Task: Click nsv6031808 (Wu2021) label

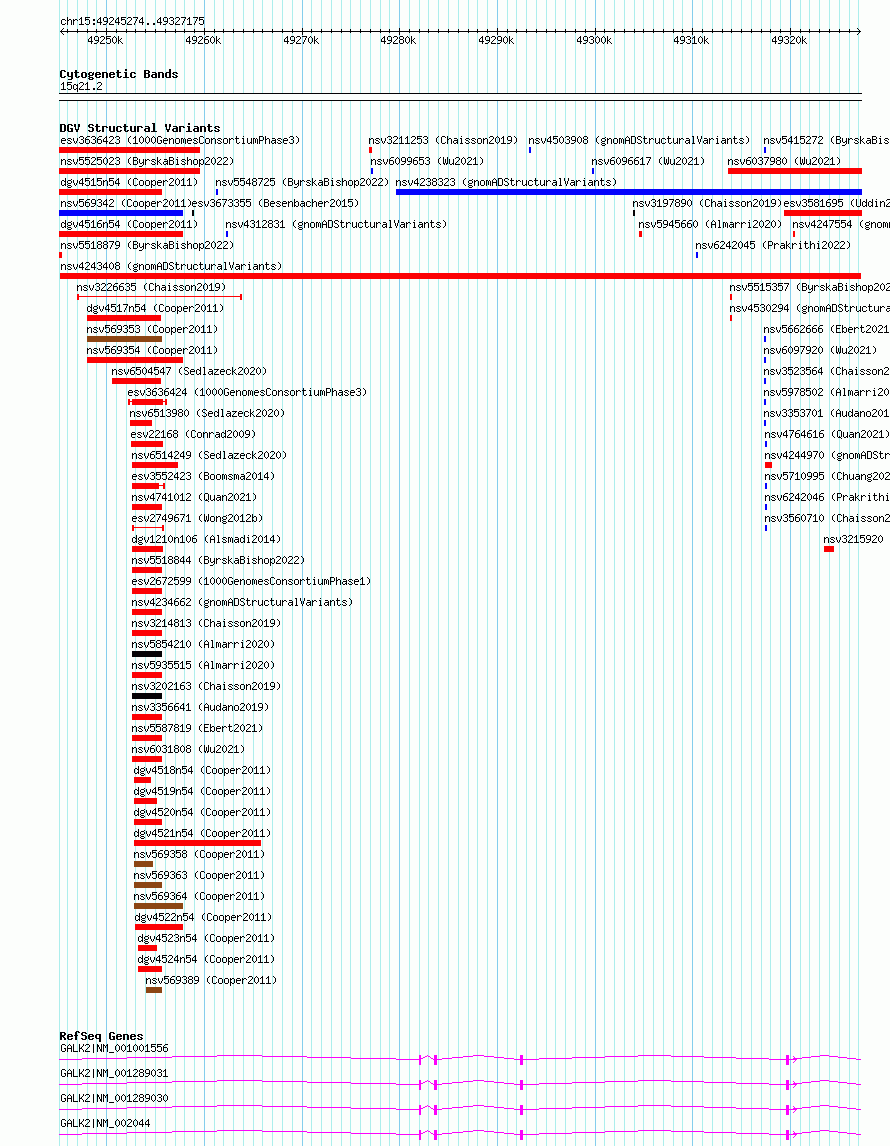Action: (x=189, y=750)
